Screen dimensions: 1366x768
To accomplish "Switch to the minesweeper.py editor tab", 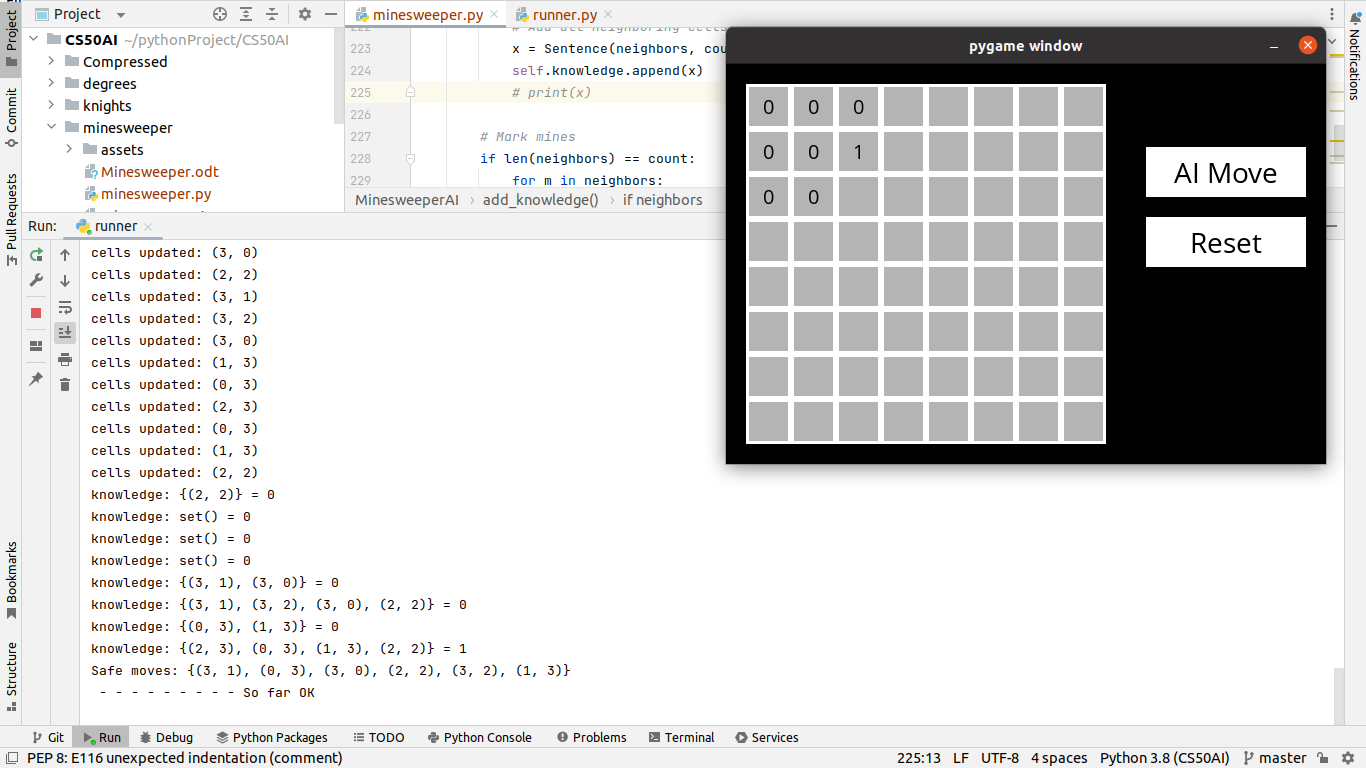I will [x=426, y=15].
